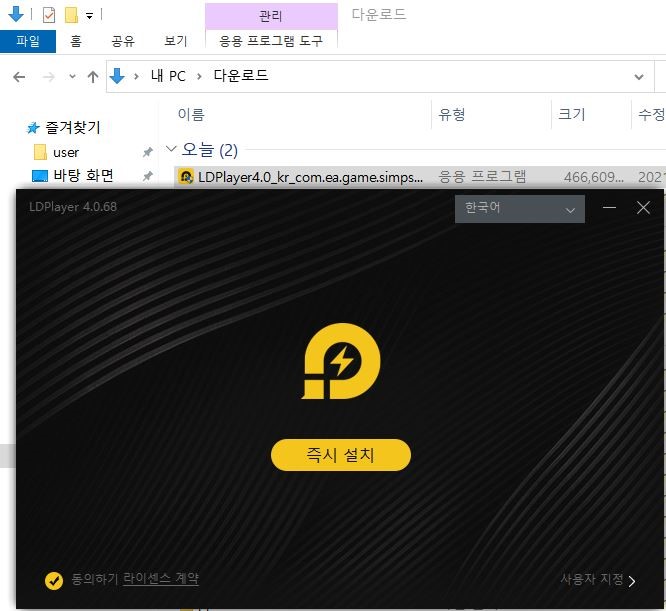This screenshot has width=666, height=611.
Task: Click the pin icon next to user
Action: tap(147, 152)
